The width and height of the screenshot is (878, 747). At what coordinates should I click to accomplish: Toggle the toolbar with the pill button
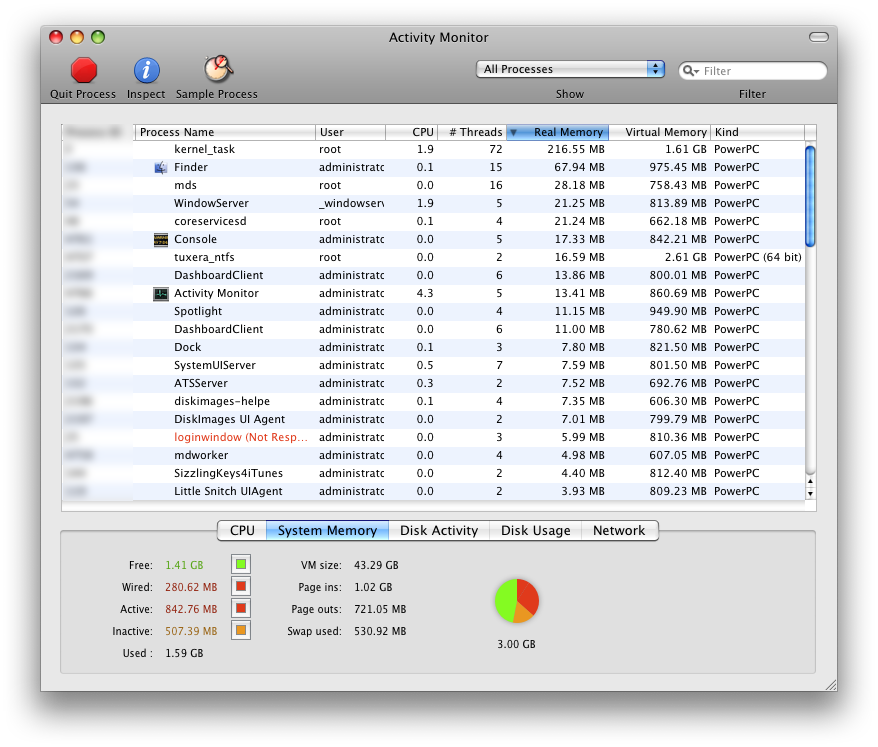(x=818, y=37)
